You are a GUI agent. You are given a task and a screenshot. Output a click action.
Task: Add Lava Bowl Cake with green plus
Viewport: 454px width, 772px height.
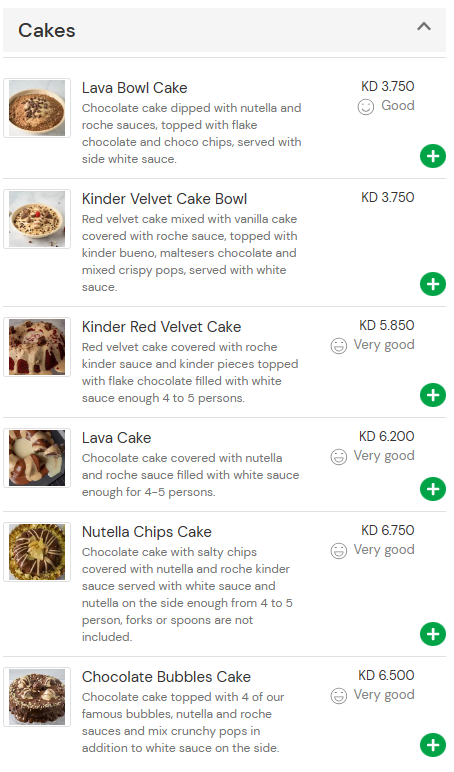pyautogui.click(x=433, y=156)
